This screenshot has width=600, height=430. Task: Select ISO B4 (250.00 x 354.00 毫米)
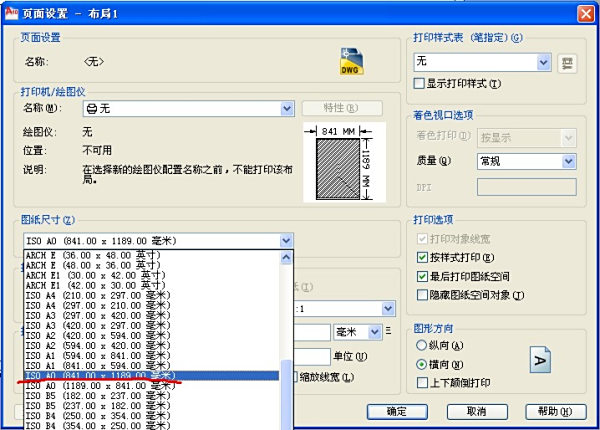(x=152, y=415)
